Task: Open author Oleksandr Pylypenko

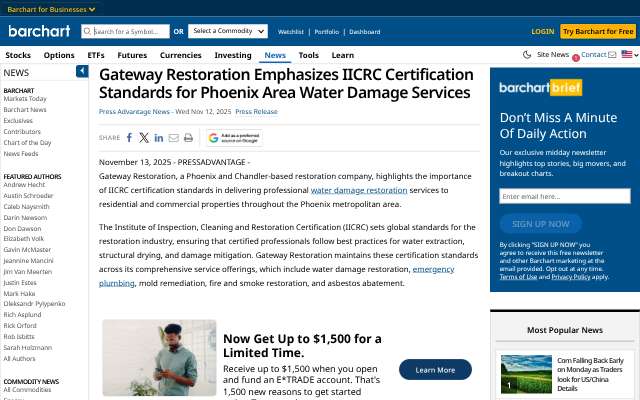Action: (34, 304)
